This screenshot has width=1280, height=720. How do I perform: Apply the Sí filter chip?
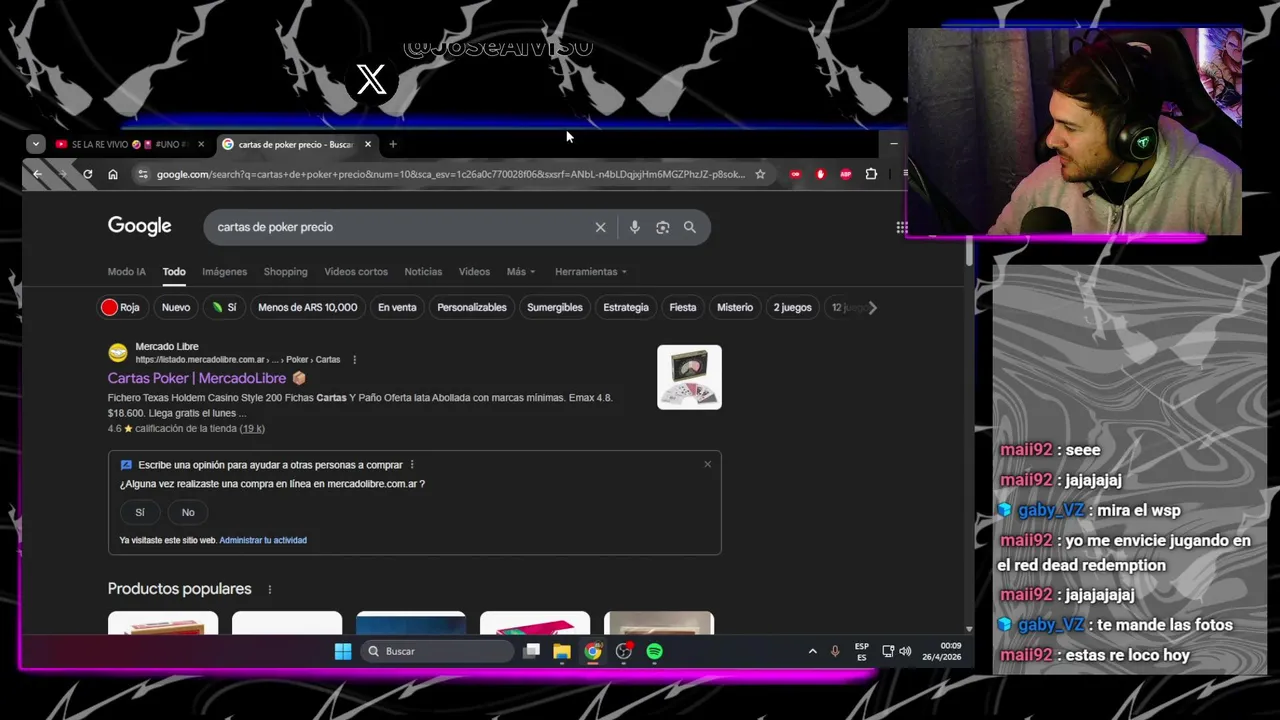coord(224,307)
